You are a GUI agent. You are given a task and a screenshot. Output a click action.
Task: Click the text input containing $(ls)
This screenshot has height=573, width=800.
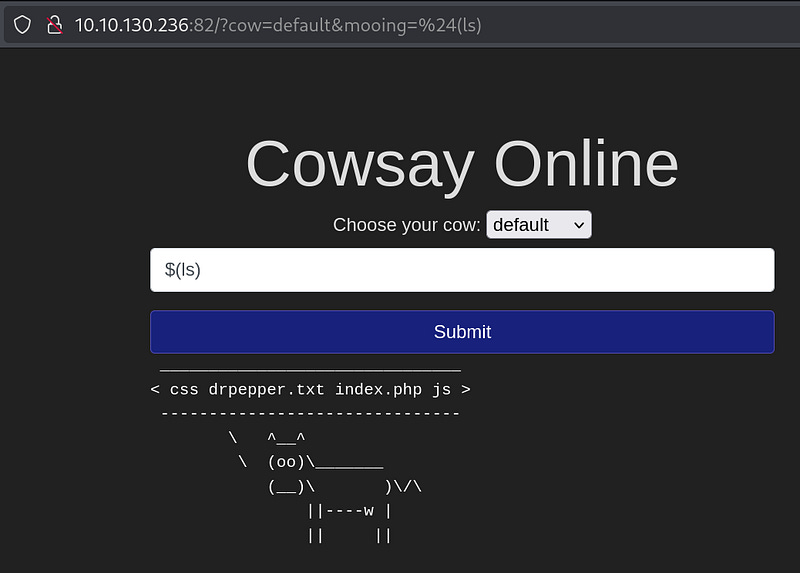[x=462, y=270]
